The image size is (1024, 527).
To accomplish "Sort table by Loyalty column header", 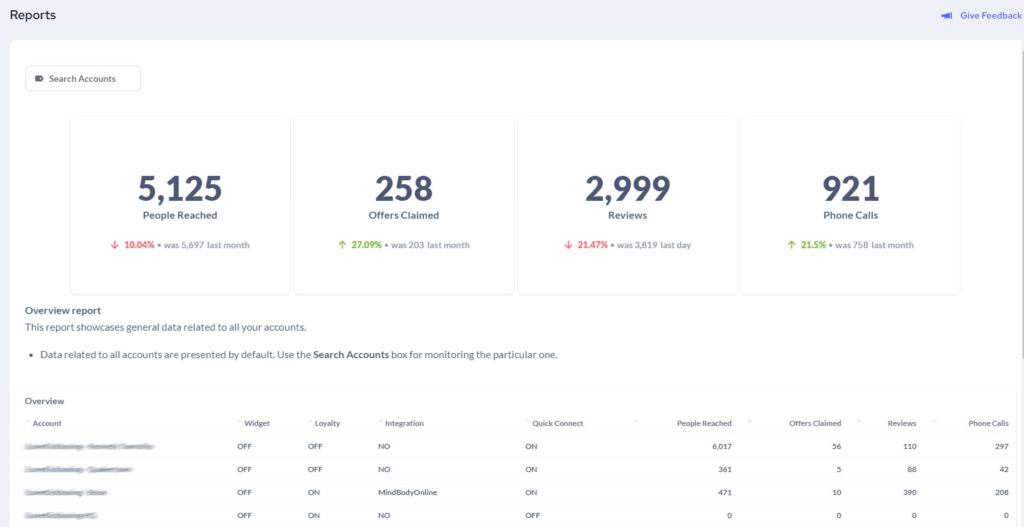I will (327, 424).
